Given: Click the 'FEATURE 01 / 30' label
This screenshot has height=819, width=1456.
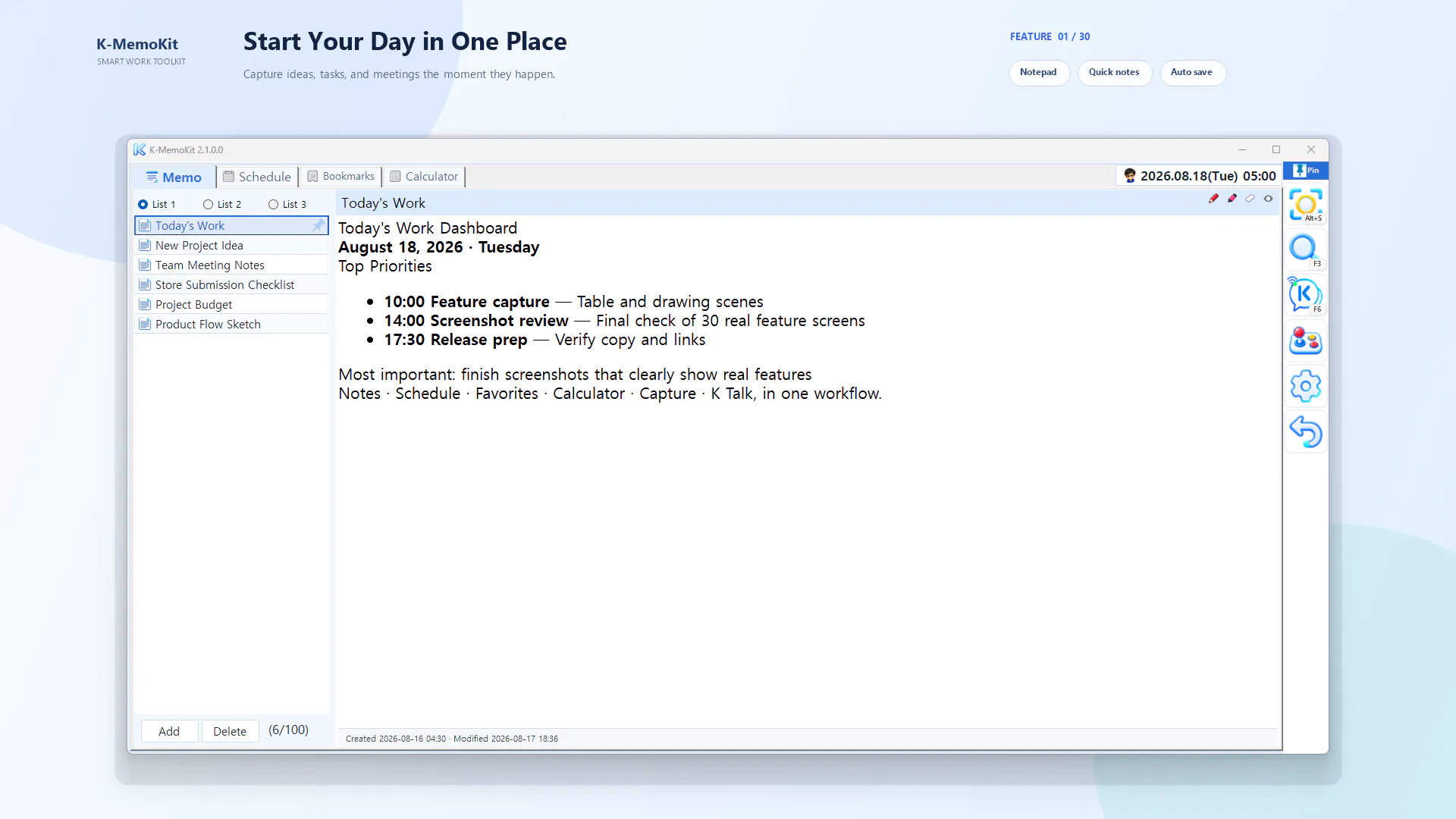Looking at the screenshot, I should (1050, 36).
